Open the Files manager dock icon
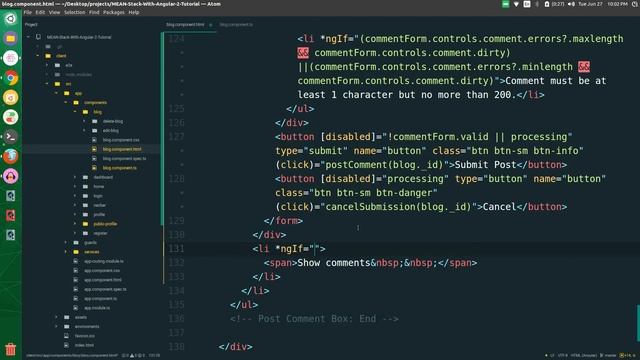Image resolution: width=640 pixels, height=360 pixels. point(11,38)
